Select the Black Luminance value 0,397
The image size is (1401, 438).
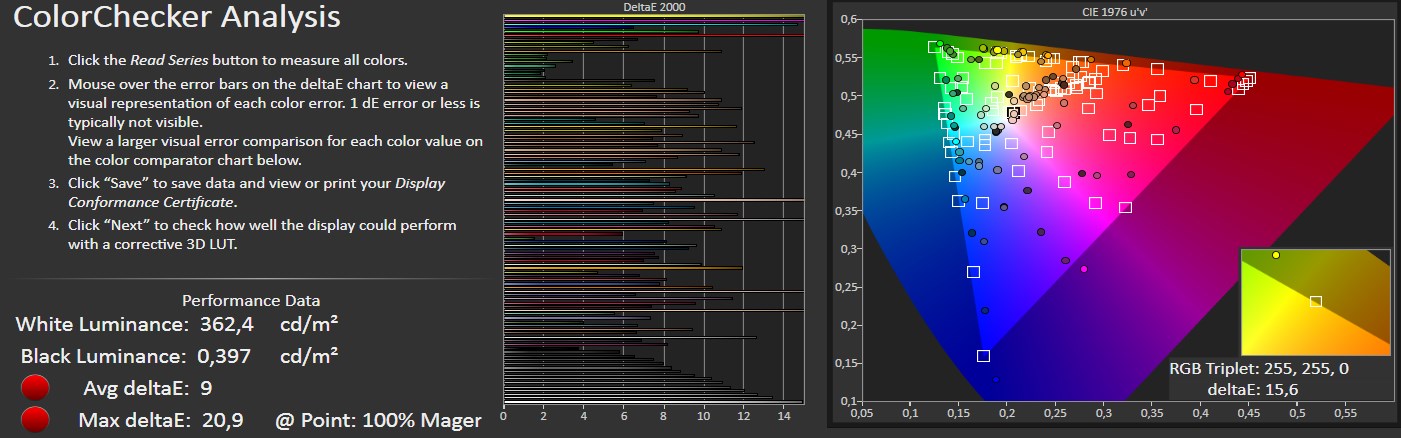click(x=221, y=356)
